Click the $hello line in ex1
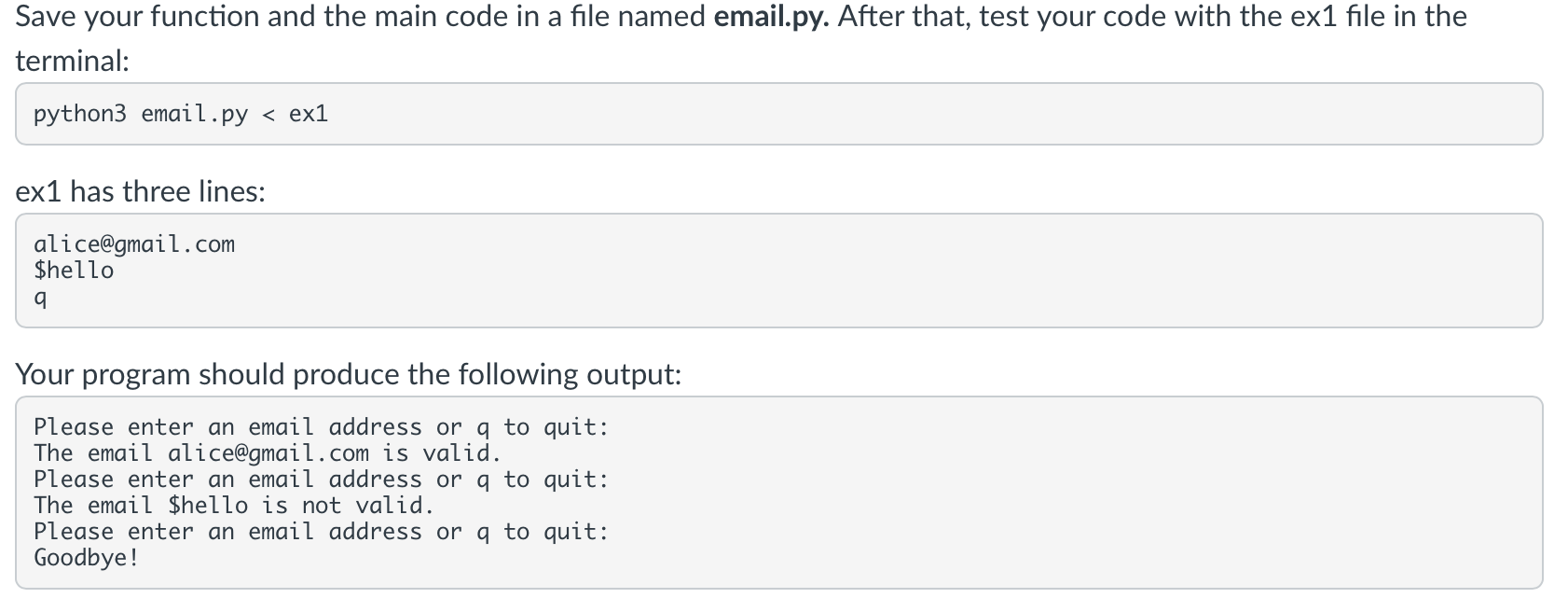This screenshot has width=1568, height=612. 74,270
